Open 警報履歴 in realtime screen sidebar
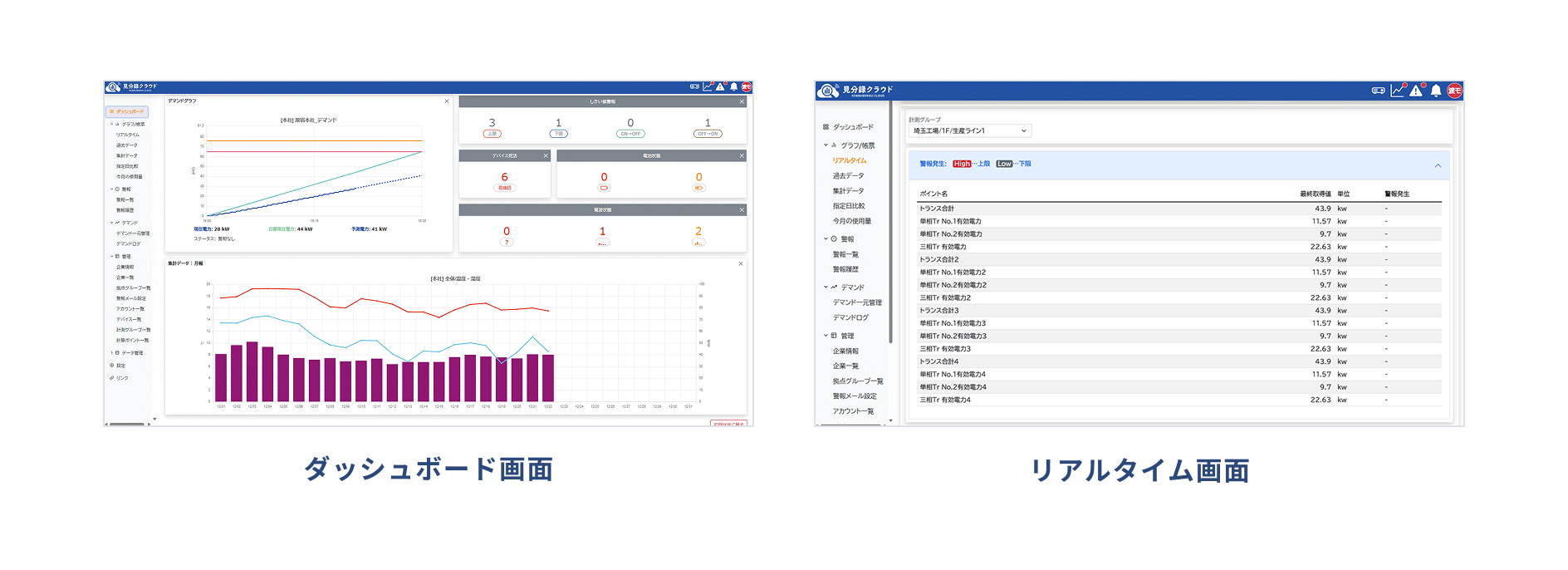This screenshot has width=1568, height=570. [x=845, y=269]
